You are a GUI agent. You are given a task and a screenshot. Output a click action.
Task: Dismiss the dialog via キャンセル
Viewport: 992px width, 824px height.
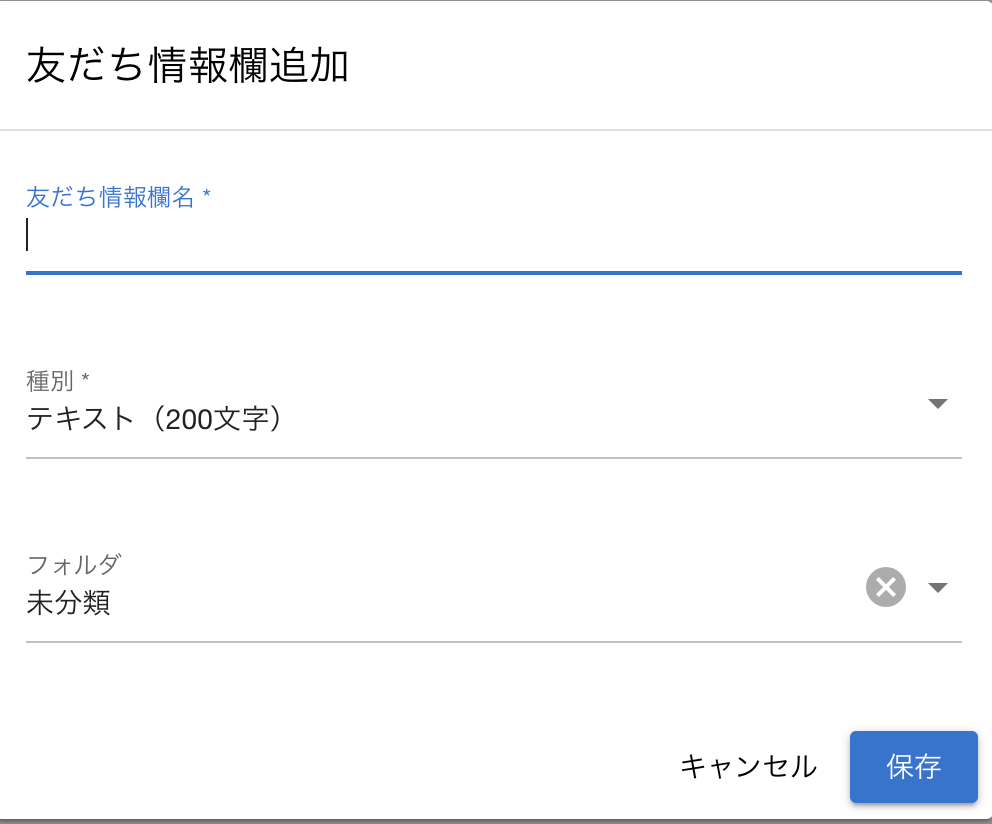tap(748, 767)
